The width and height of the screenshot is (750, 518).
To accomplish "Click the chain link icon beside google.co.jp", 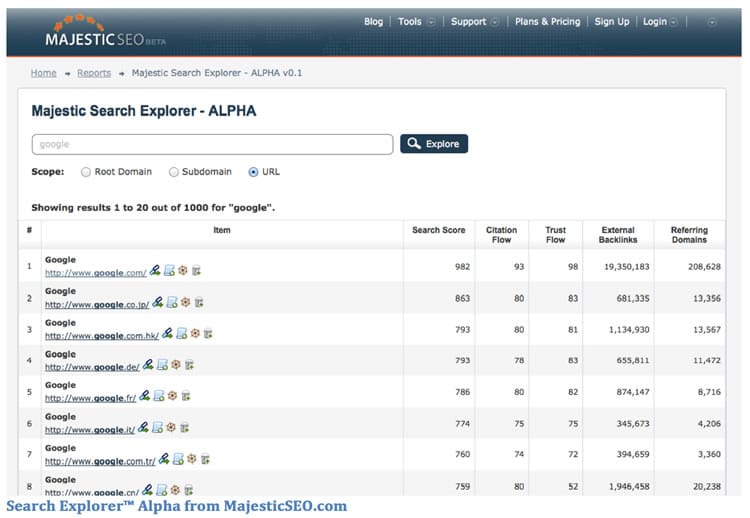I will point(158,302).
